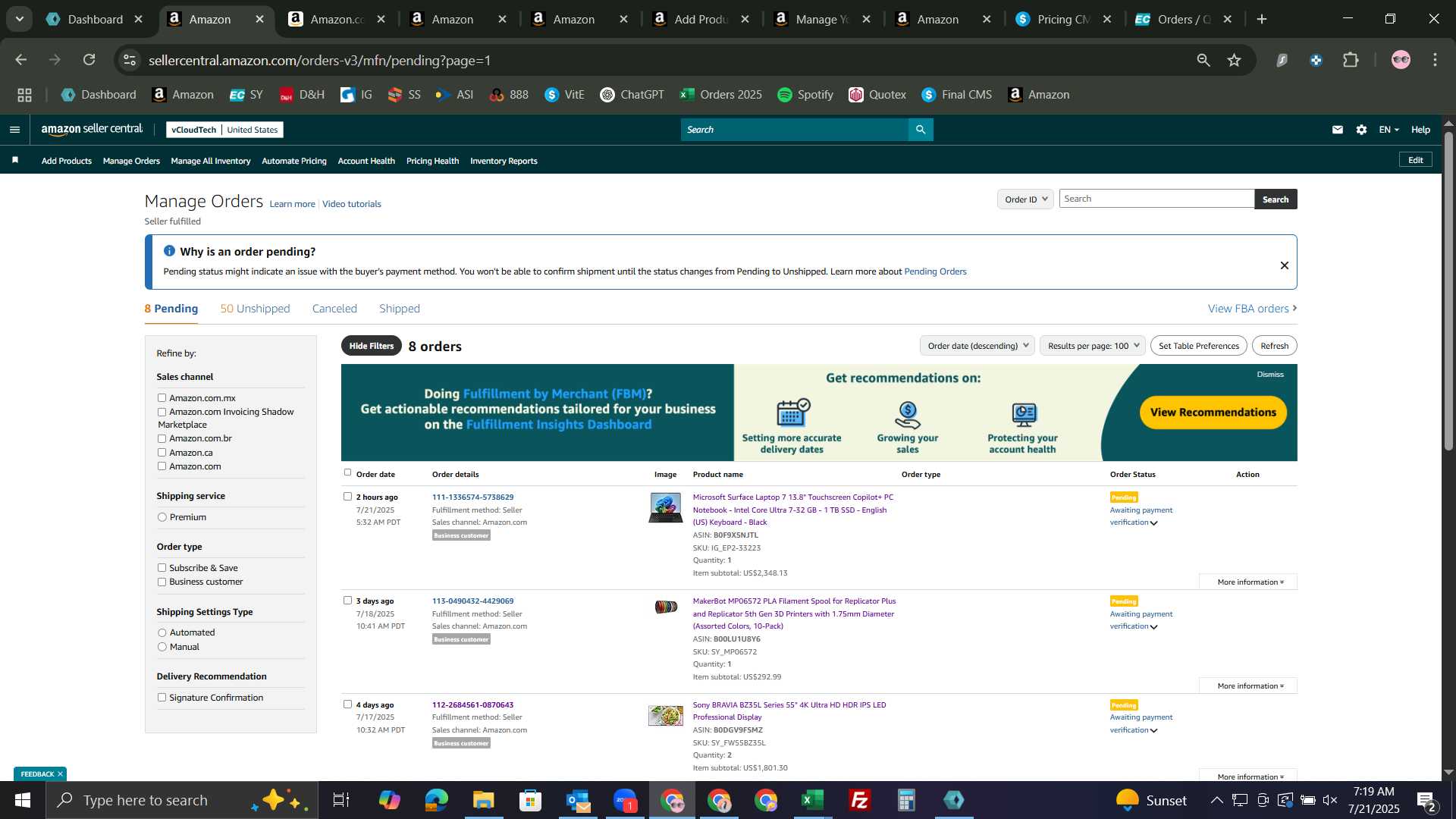
Task: Go back with browser back arrow
Action: click(21, 60)
